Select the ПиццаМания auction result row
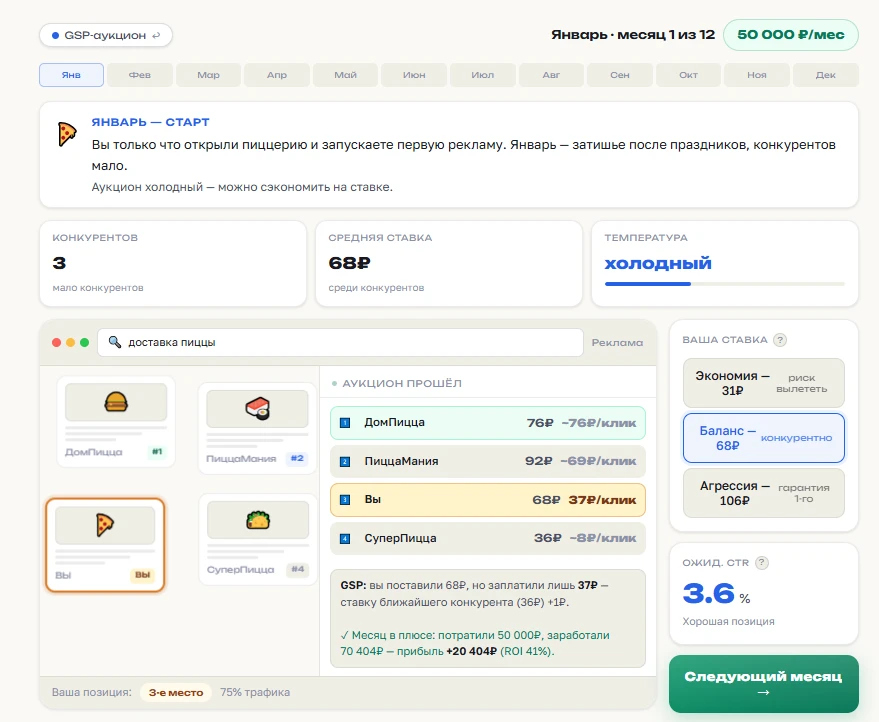This screenshot has width=879, height=722. pos(488,461)
